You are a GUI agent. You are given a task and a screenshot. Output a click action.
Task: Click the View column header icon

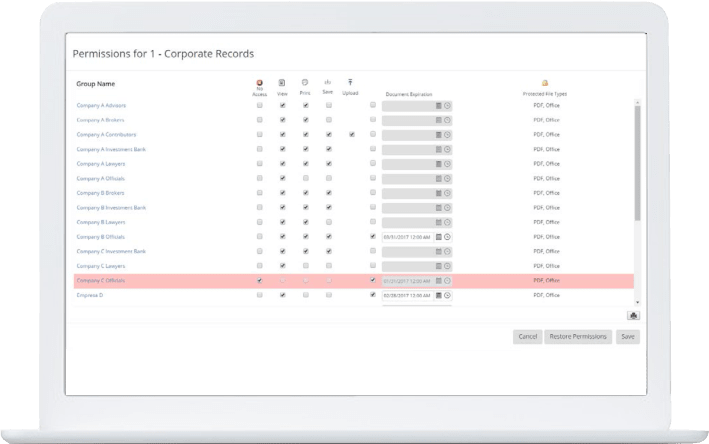pyautogui.click(x=282, y=83)
